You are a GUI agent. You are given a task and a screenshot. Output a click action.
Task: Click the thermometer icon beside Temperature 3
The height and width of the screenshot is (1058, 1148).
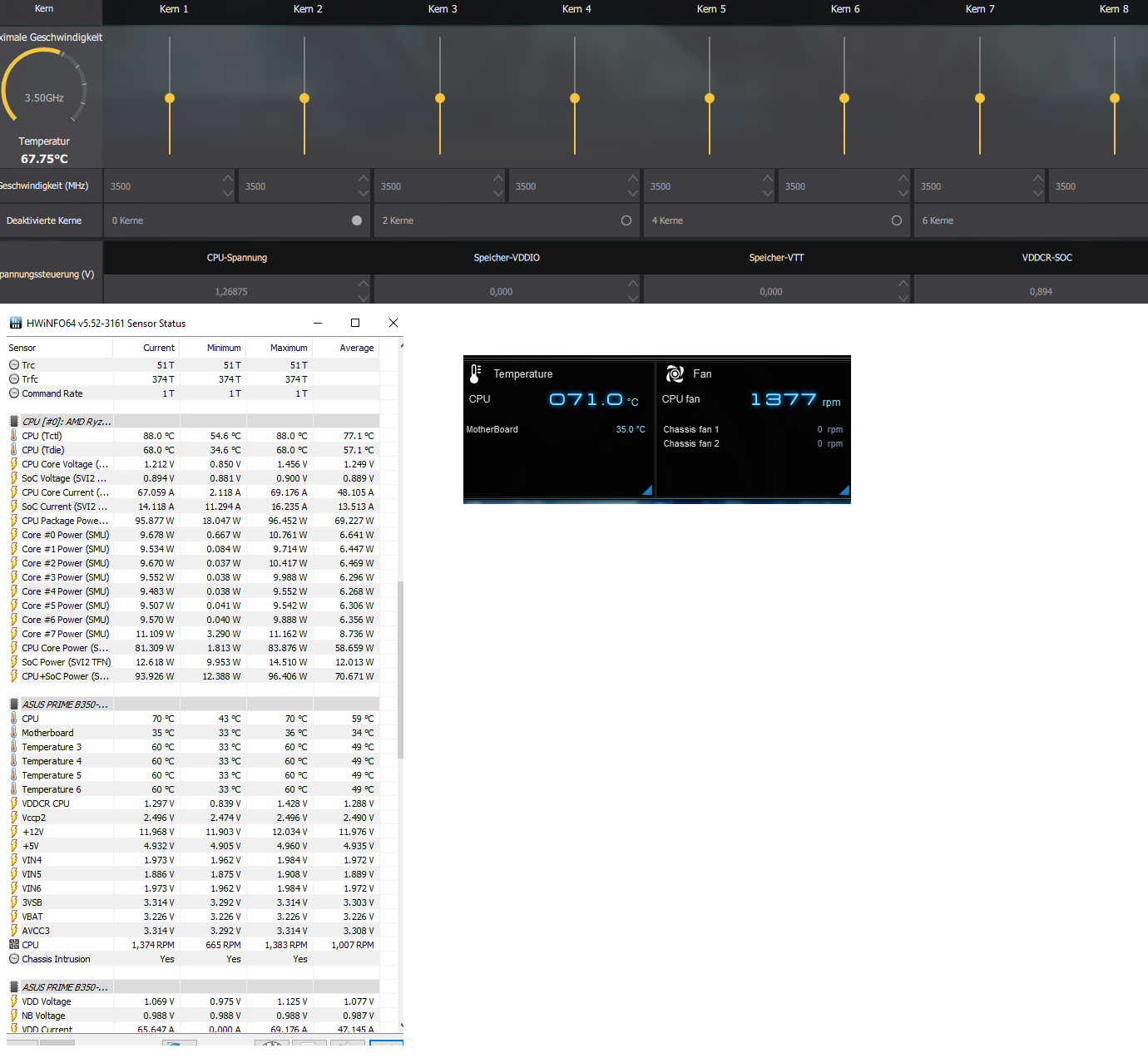pyautogui.click(x=14, y=747)
